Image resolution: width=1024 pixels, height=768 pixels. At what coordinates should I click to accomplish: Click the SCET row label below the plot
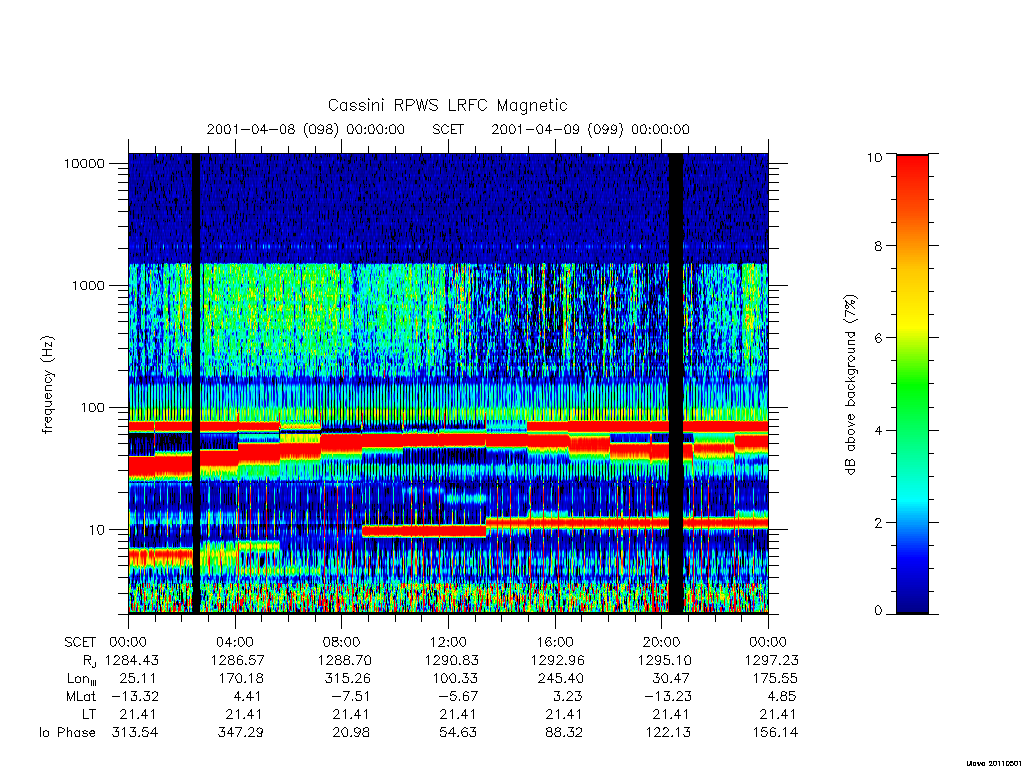point(80,642)
